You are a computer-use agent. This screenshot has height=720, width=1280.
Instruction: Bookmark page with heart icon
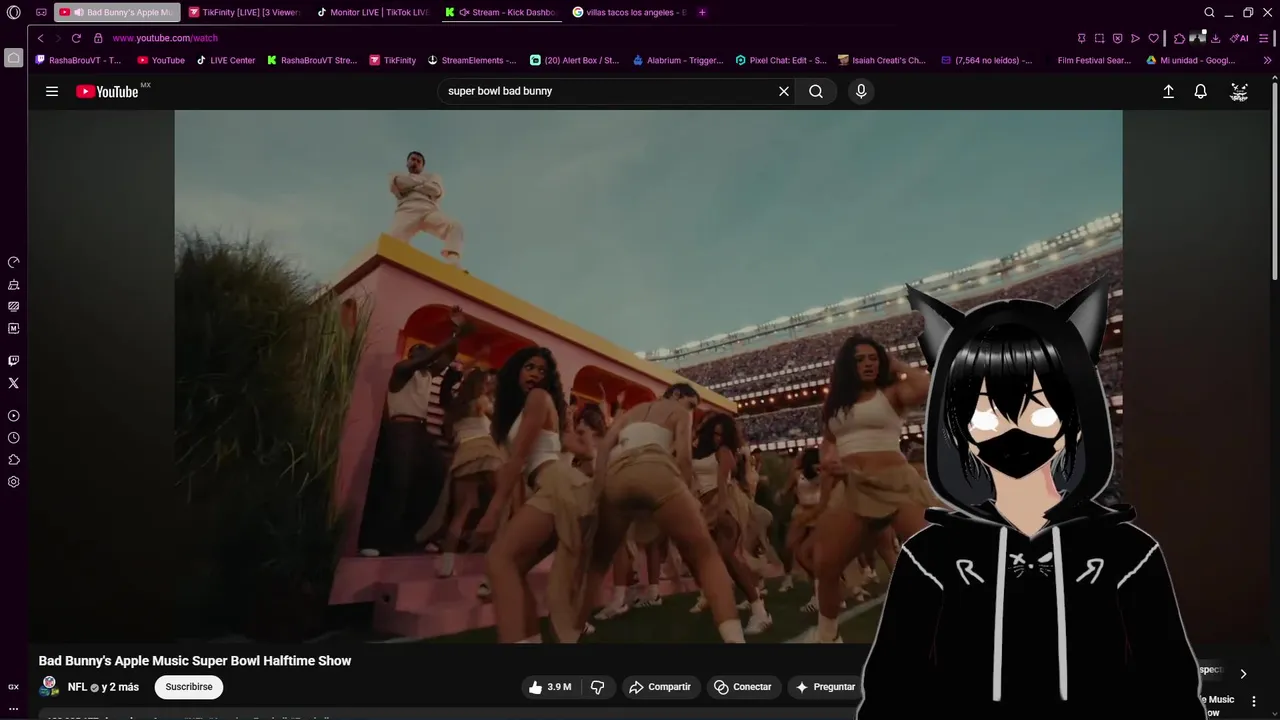pos(1153,38)
